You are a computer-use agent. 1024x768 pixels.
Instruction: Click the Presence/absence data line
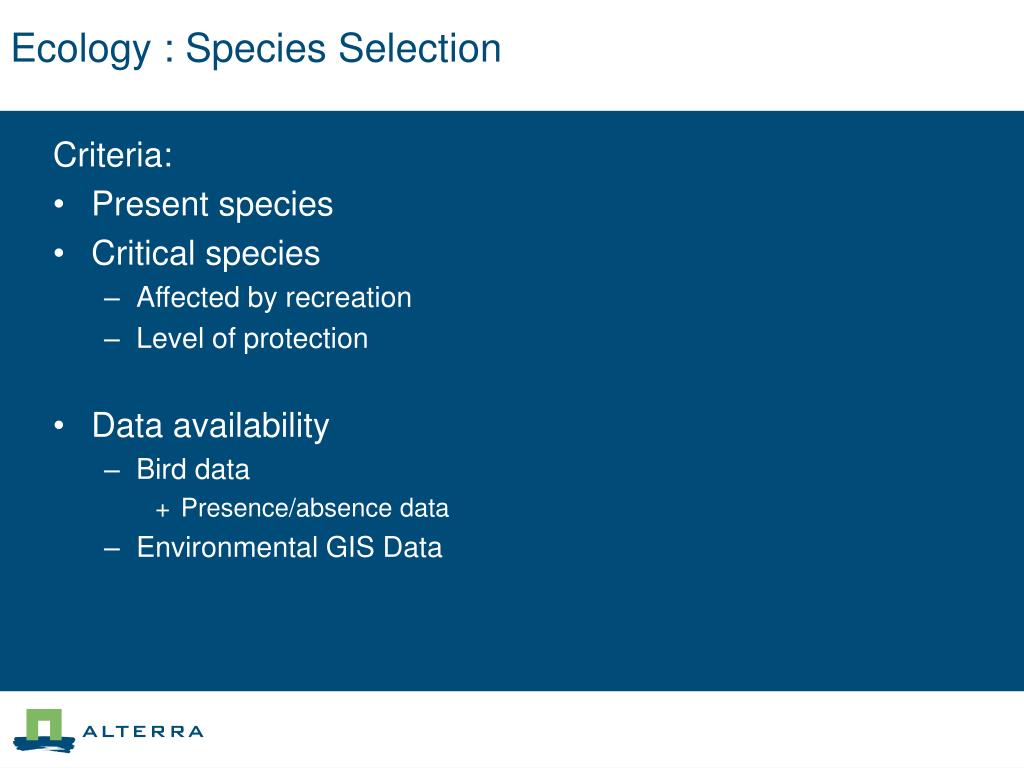pyautogui.click(x=315, y=508)
